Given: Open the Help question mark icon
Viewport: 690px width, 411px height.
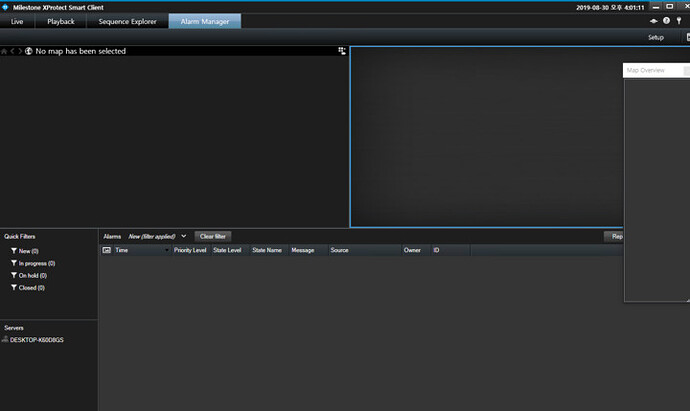Looking at the screenshot, I should (666, 21).
